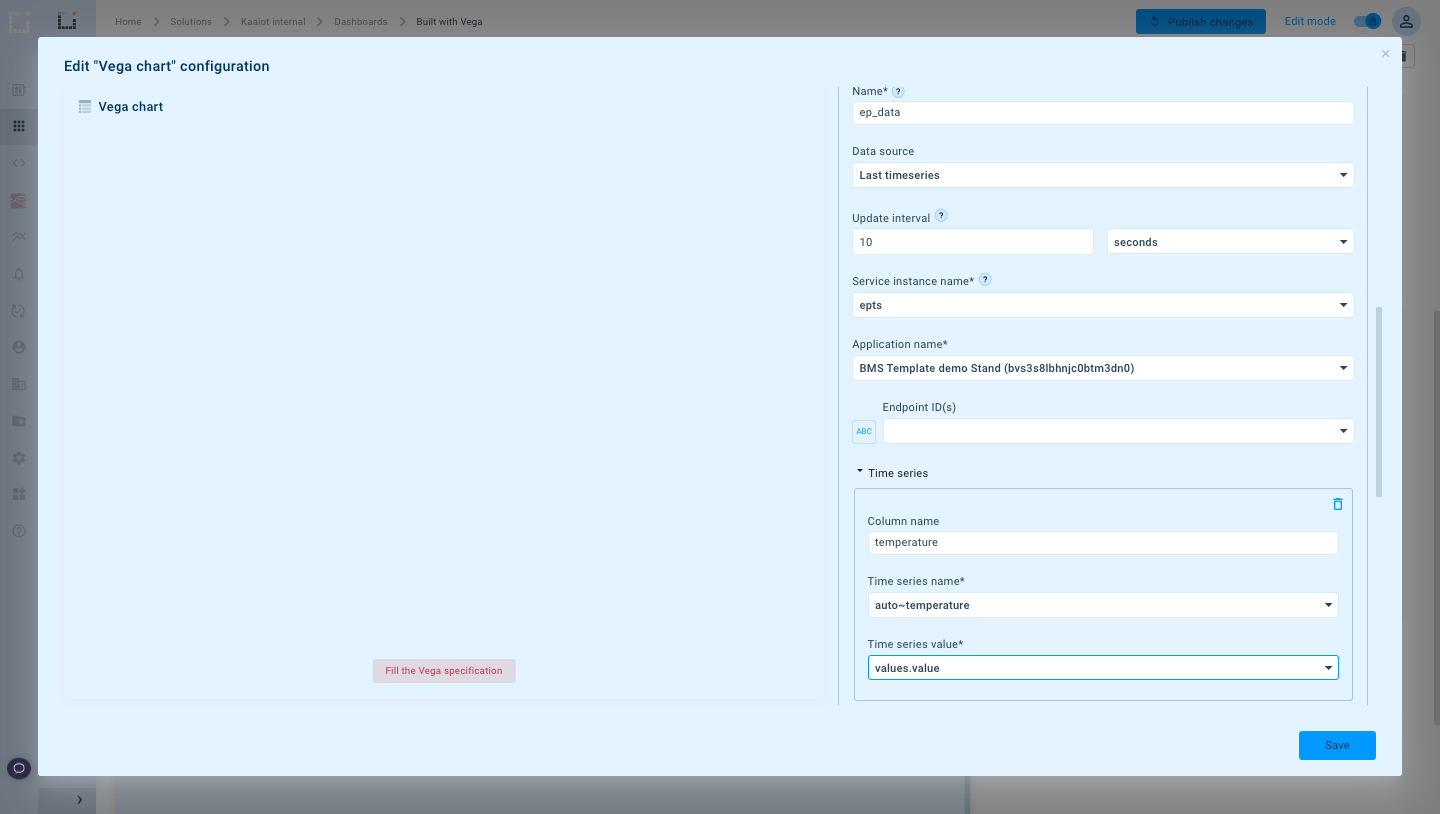Go to Kaaiot internal breadcrumb
This screenshot has width=1440, height=814.
coord(273,21)
